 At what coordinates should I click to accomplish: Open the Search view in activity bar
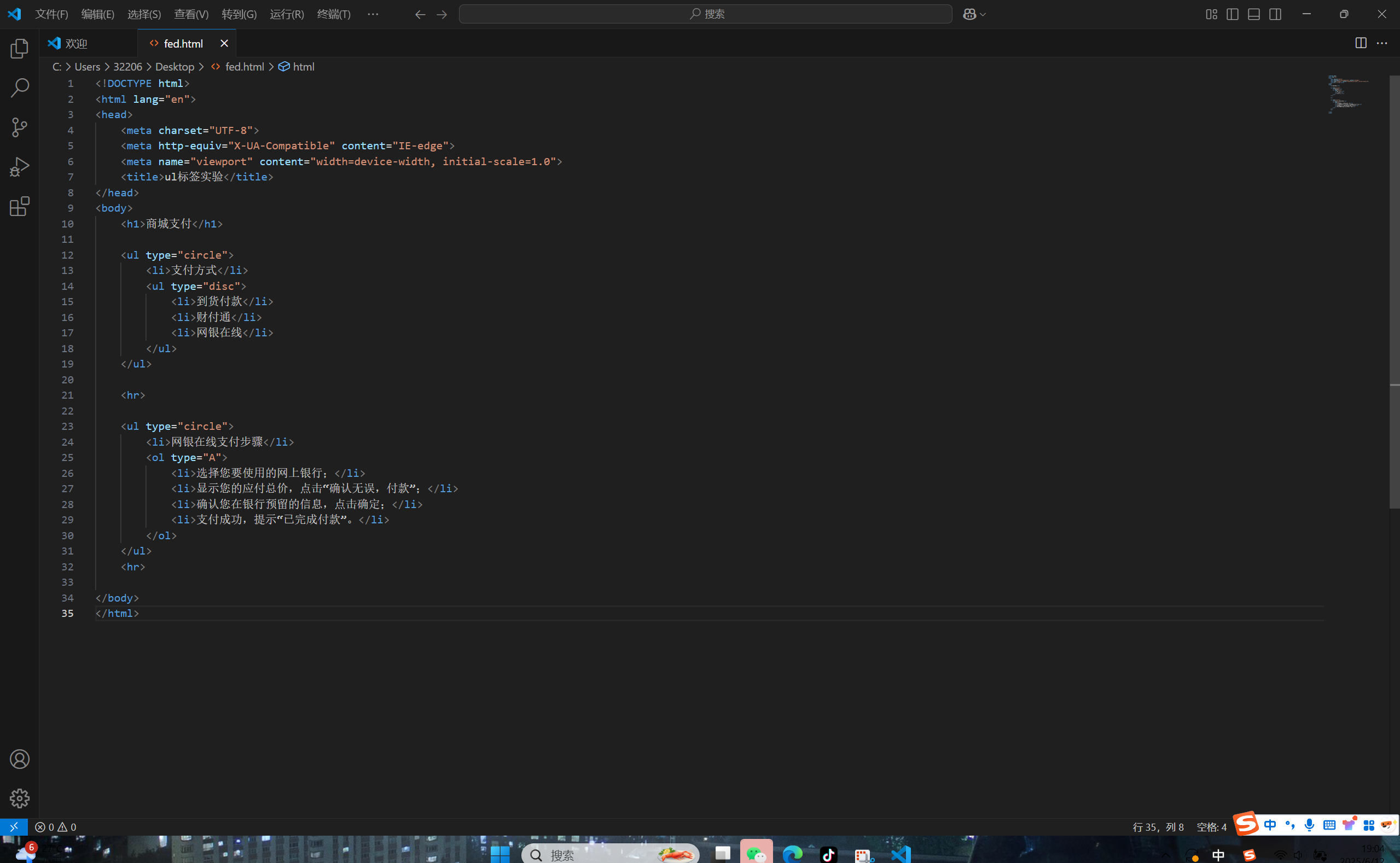pyautogui.click(x=19, y=88)
